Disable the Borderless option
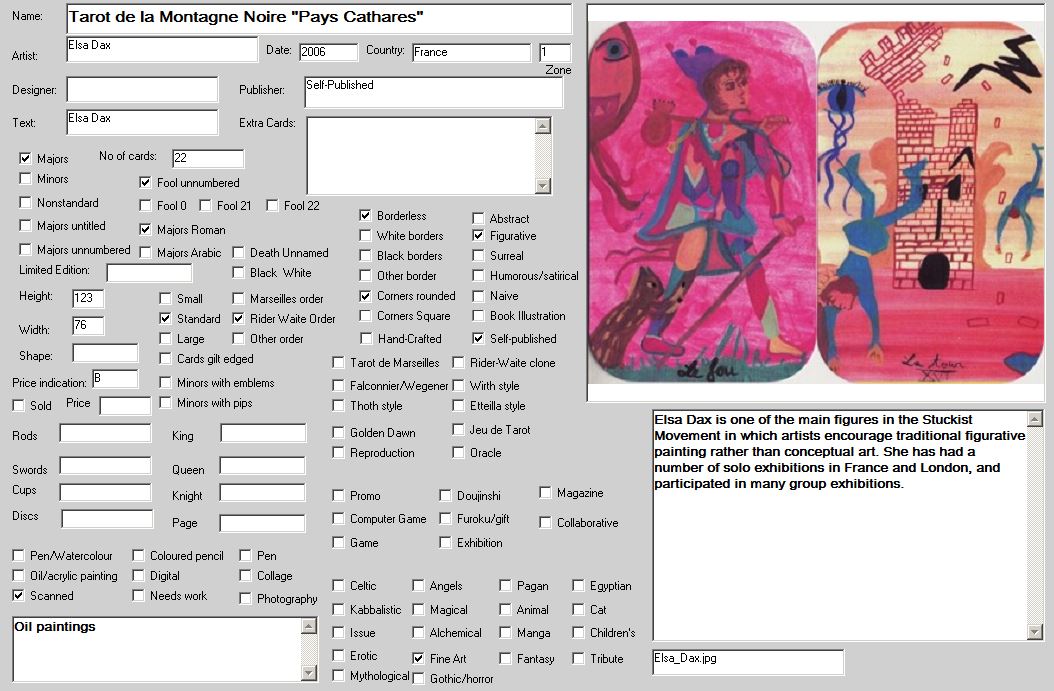1054x691 pixels. (x=366, y=216)
